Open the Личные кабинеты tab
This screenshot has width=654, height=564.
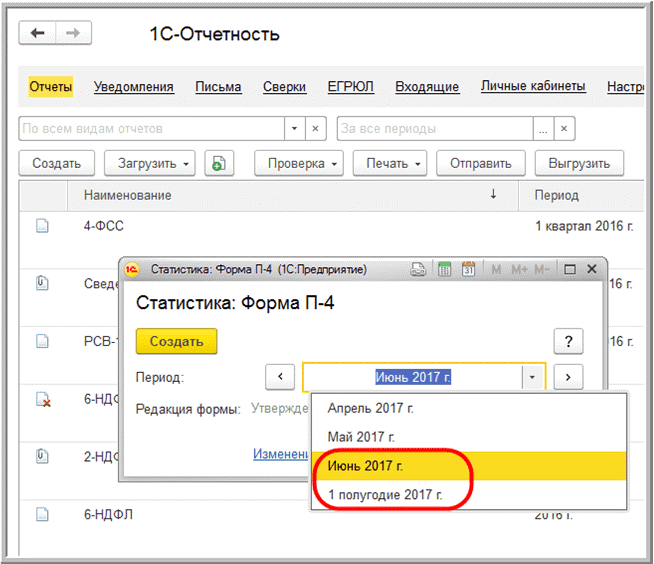coord(532,87)
